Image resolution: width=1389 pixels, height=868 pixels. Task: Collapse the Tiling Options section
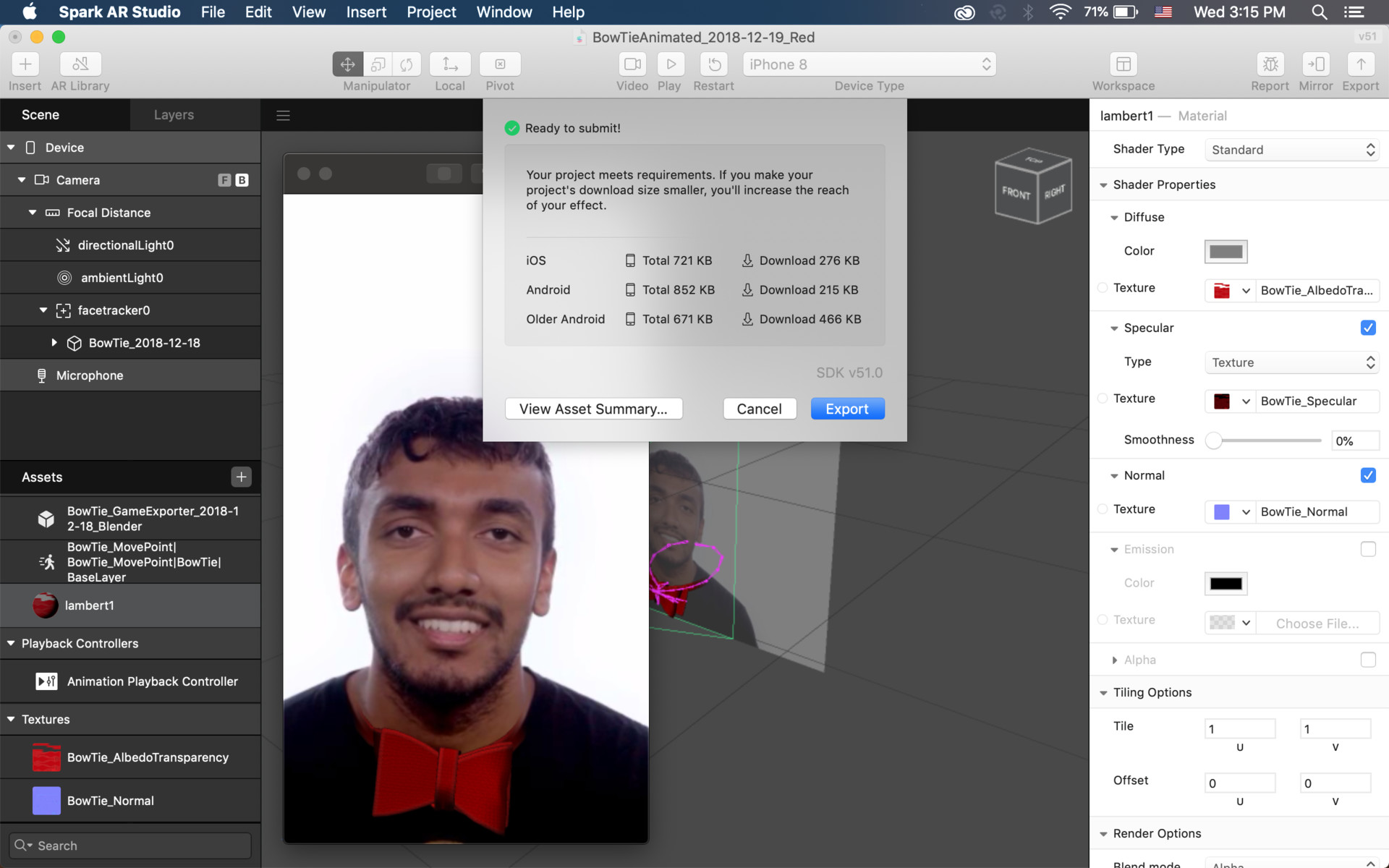1103,693
